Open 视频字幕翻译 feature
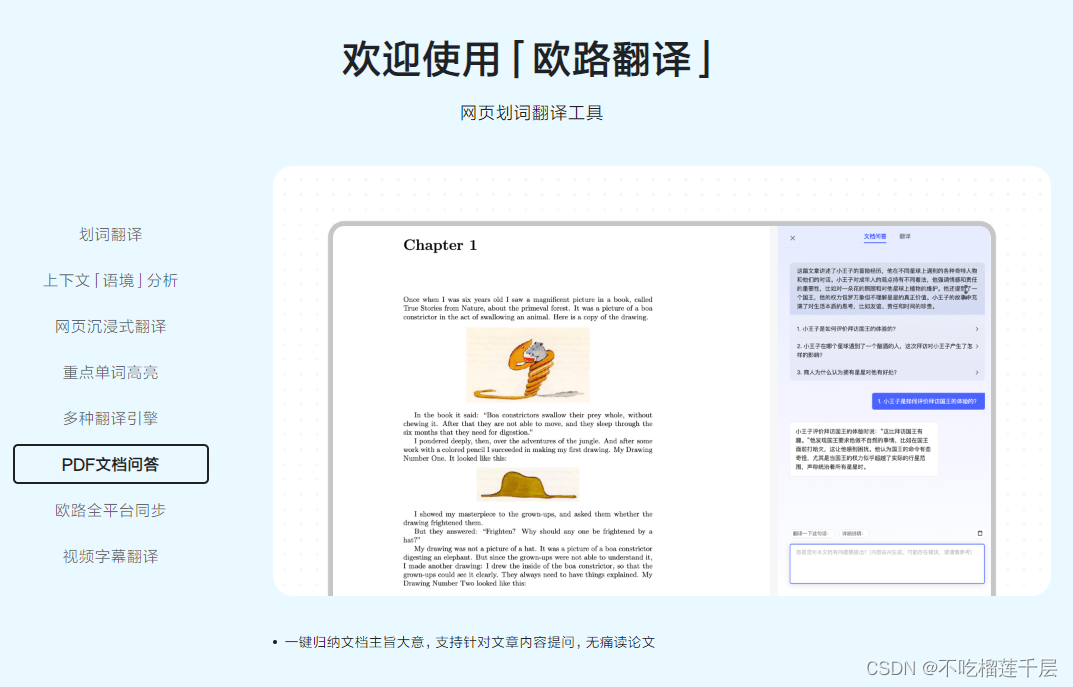The width and height of the screenshot is (1073, 687). coord(110,556)
